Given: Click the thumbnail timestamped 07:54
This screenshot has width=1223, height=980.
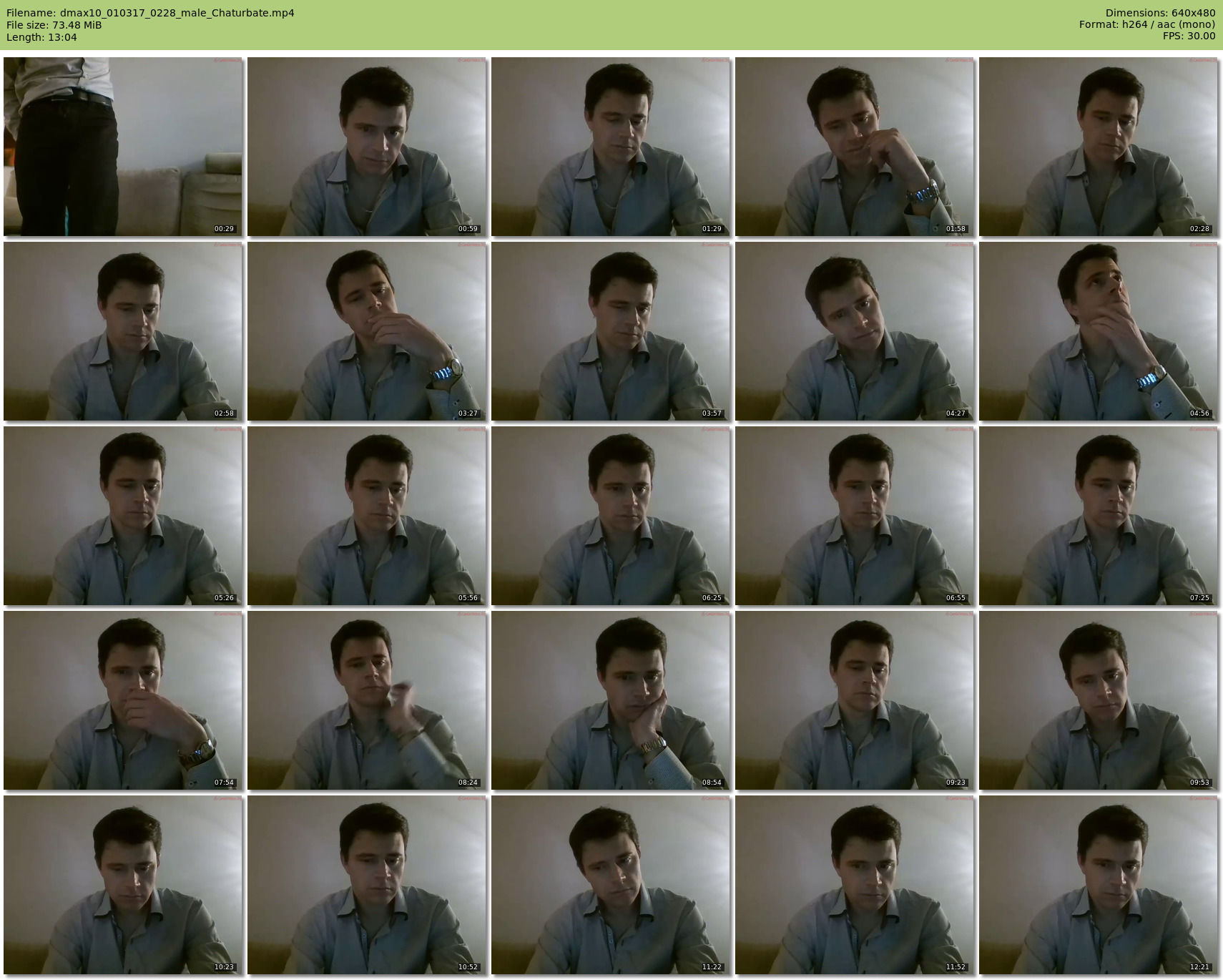Looking at the screenshot, I should pyautogui.click(x=122, y=700).
